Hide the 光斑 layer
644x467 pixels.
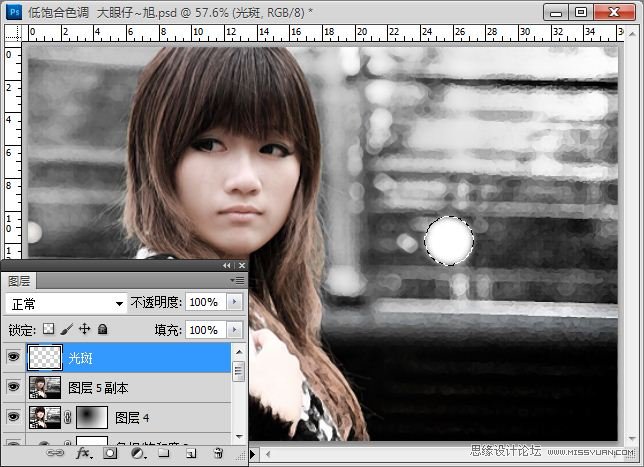(x=14, y=357)
